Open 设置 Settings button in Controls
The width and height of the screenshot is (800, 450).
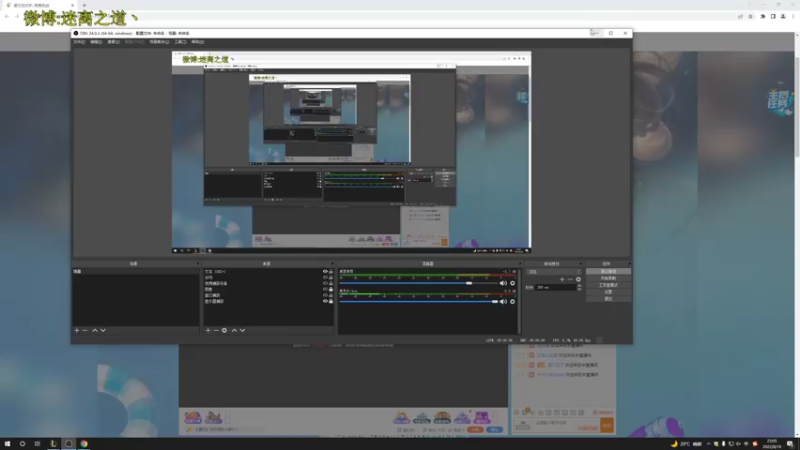[x=608, y=292]
